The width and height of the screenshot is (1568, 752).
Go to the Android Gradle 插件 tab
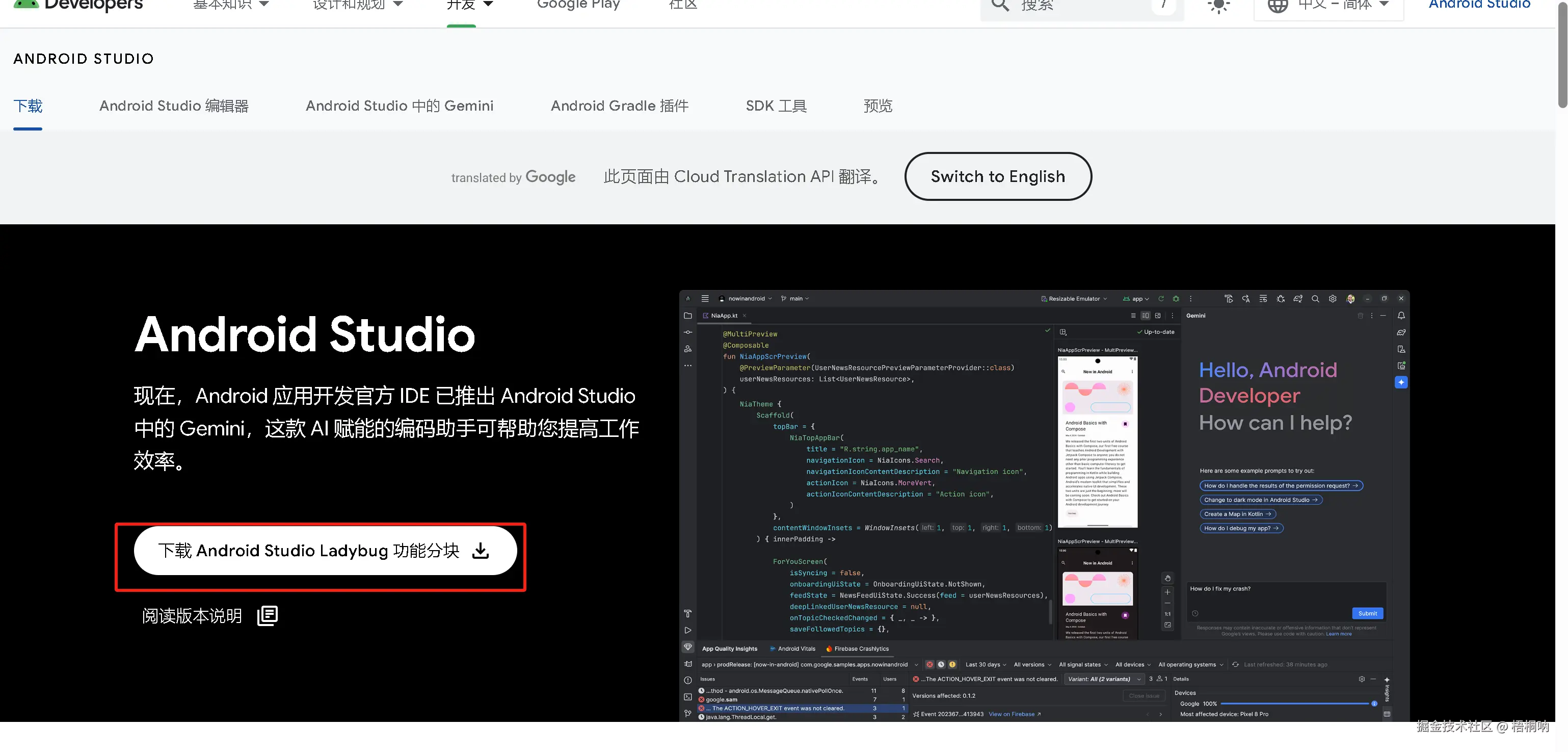tap(620, 106)
